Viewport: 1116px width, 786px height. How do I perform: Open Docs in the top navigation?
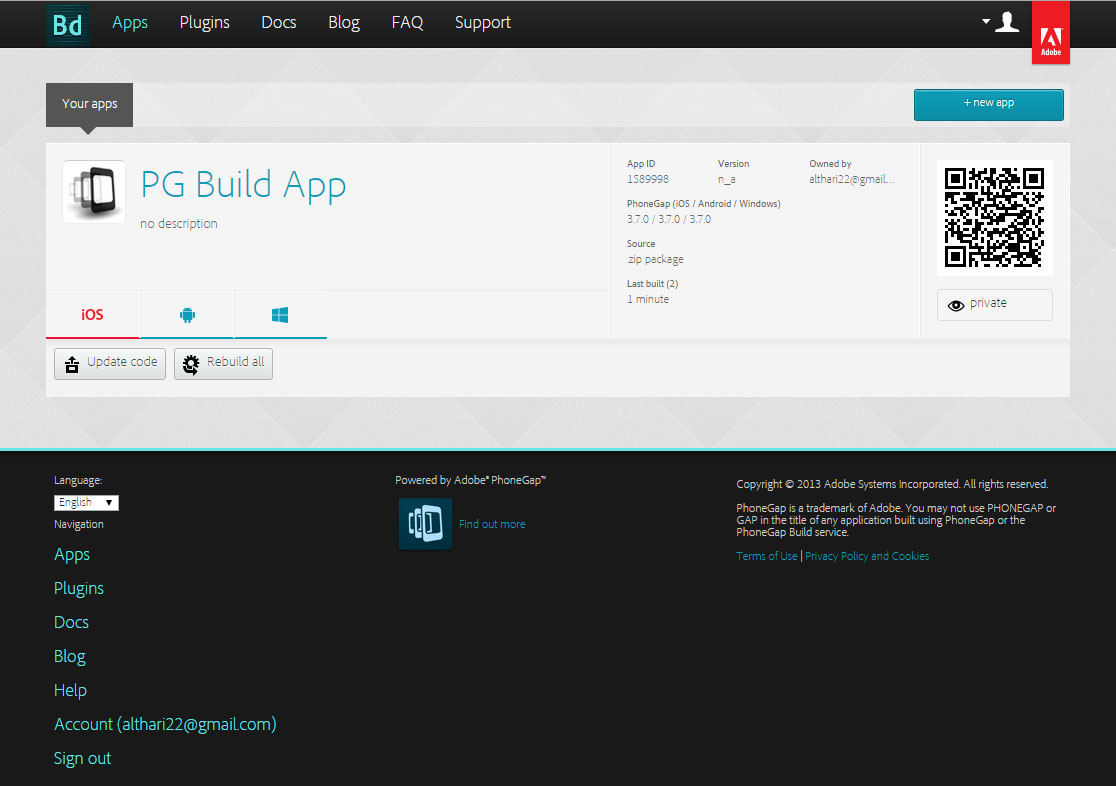coord(278,23)
